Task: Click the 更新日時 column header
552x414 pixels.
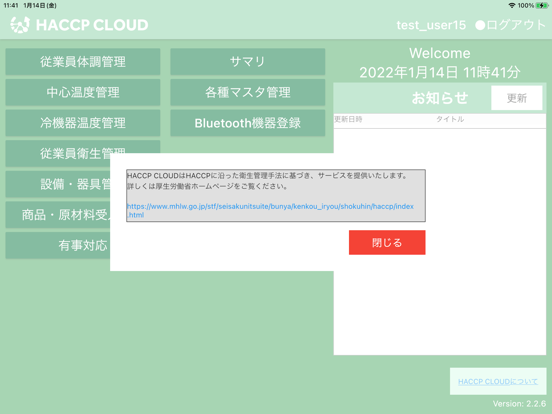Action: click(x=348, y=119)
